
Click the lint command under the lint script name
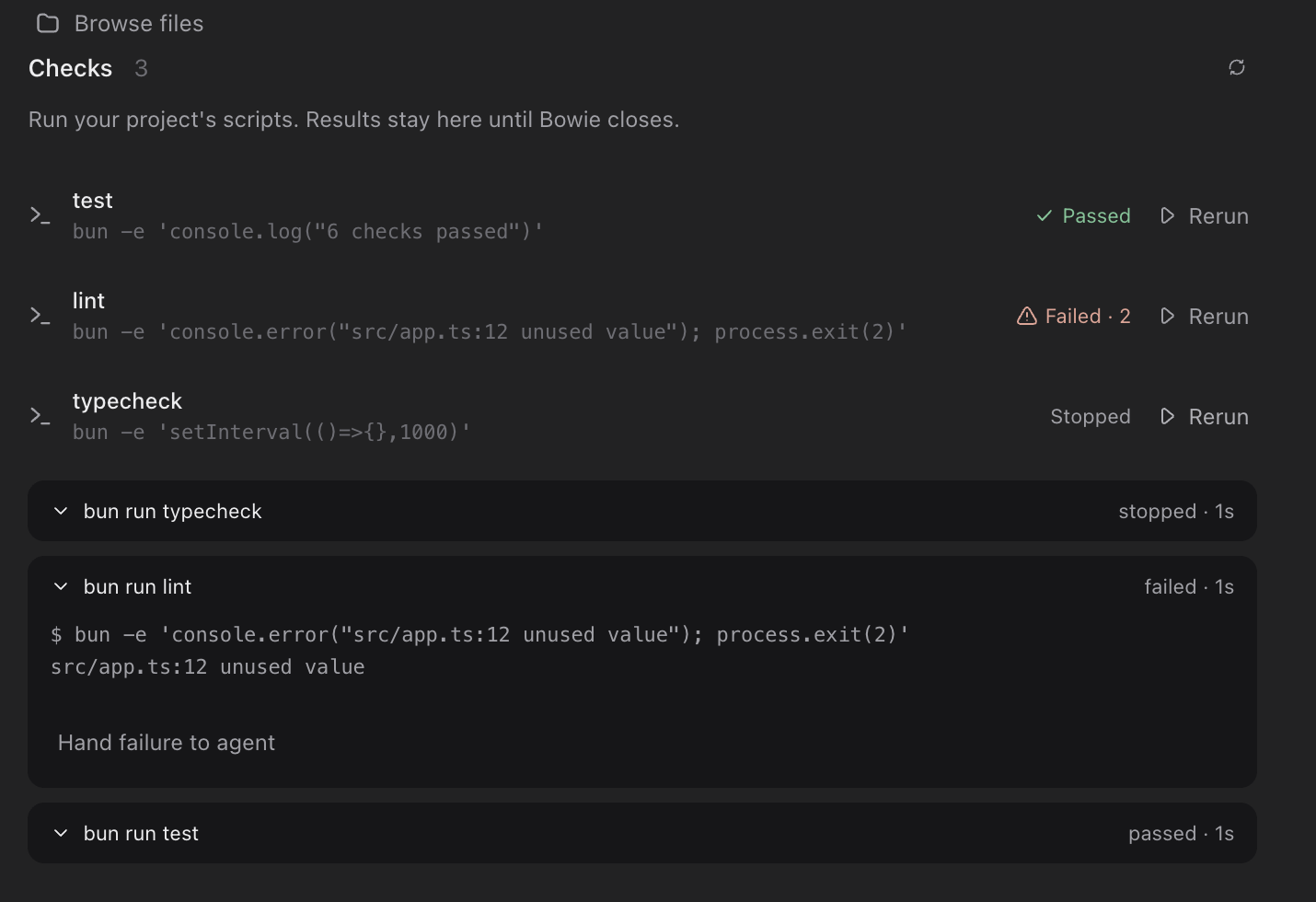(x=490, y=332)
